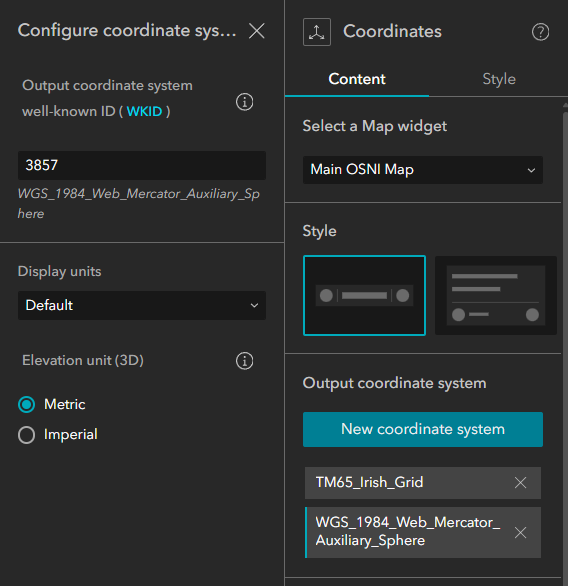Open the Display units dropdown
The width and height of the screenshot is (568, 586).
coord(142,305)
